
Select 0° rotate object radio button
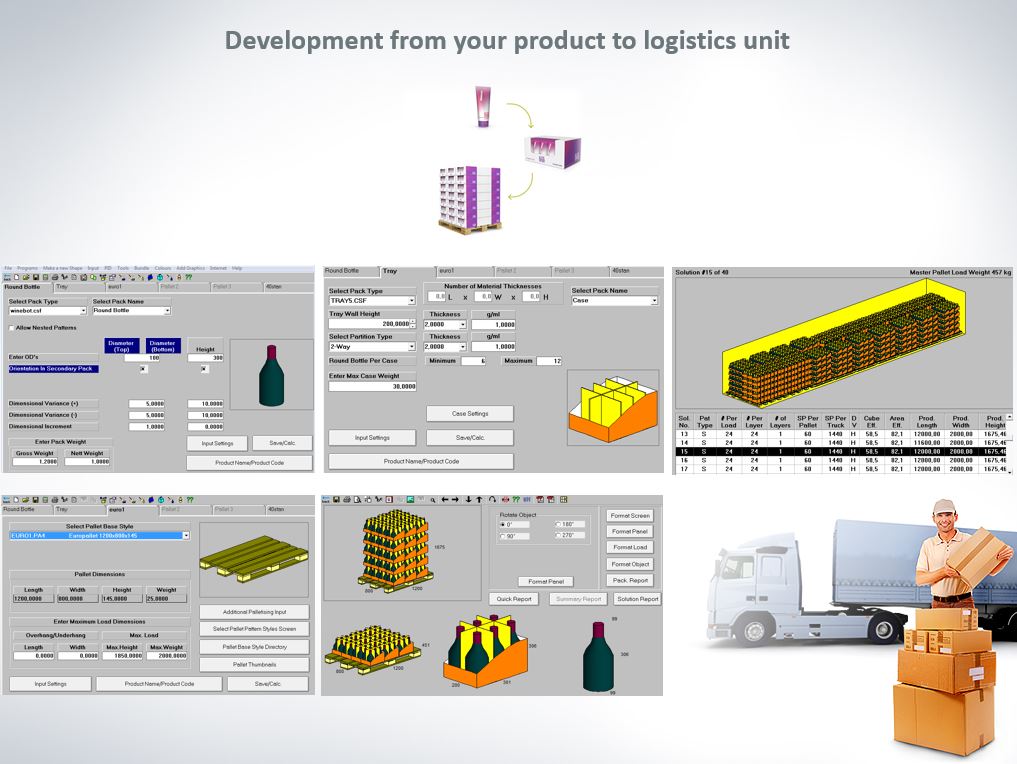(x=503, y=524)
